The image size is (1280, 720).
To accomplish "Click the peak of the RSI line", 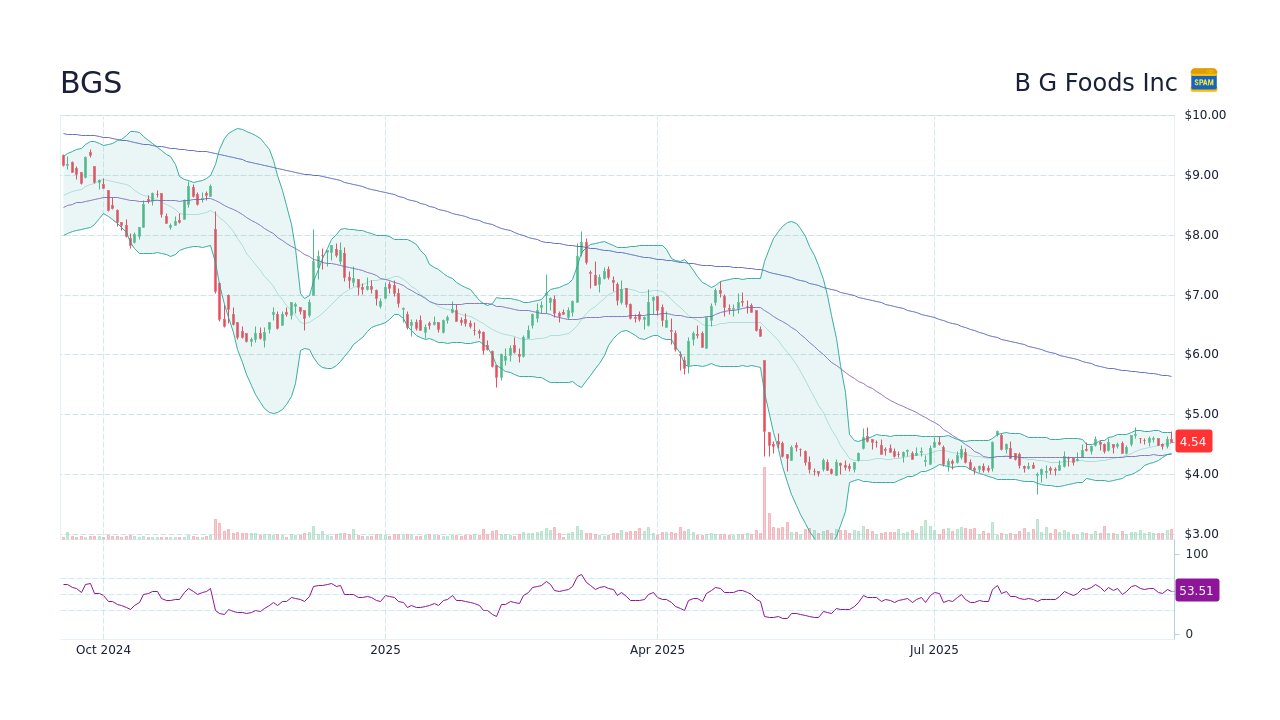I will [580, 574].
